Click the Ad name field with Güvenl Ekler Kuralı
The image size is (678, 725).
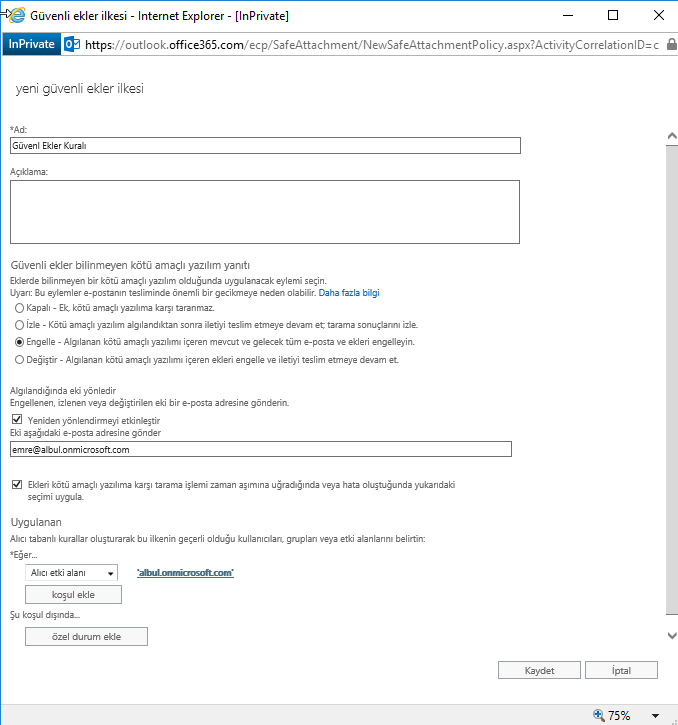click(x=265, y=146)
